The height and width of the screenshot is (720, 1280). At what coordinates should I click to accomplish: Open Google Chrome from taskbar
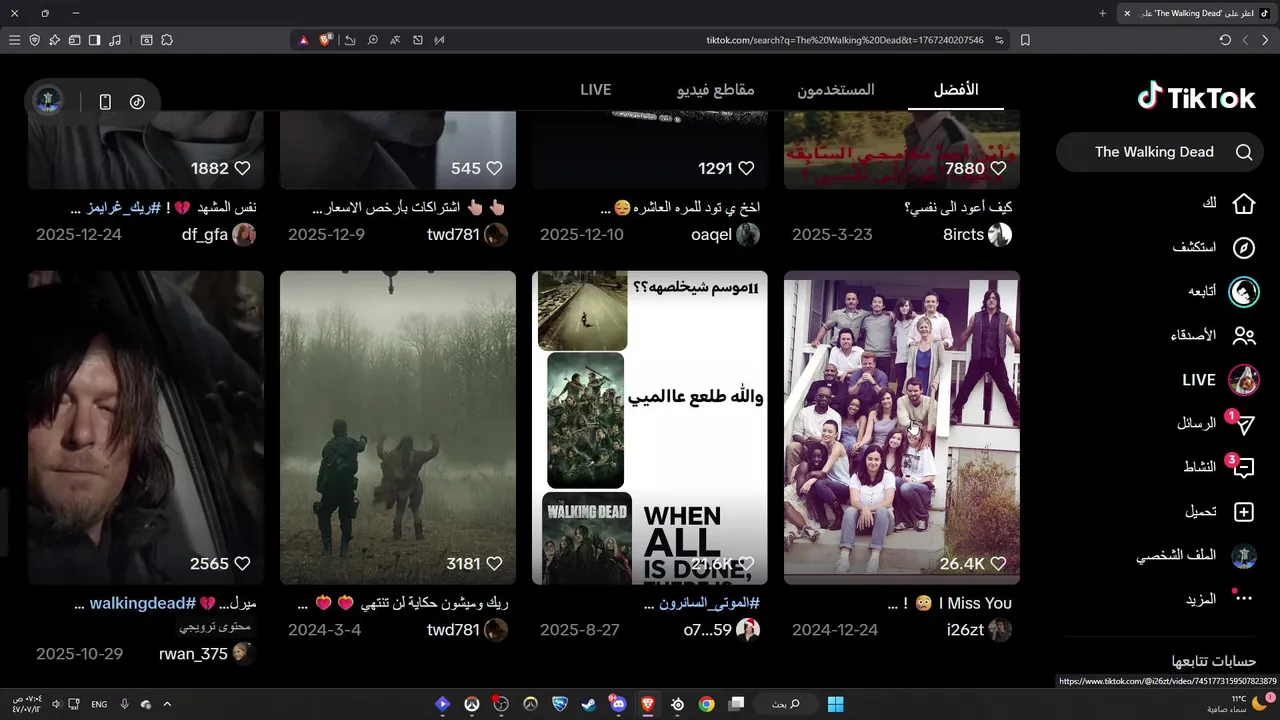tap(706, 704)
